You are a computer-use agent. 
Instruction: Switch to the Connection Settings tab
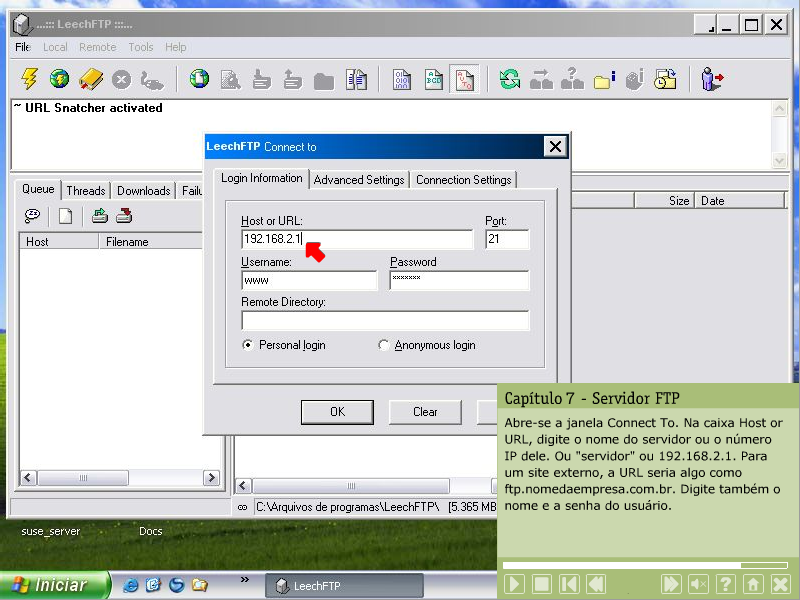pyautogui.click(x=463, y=180)
